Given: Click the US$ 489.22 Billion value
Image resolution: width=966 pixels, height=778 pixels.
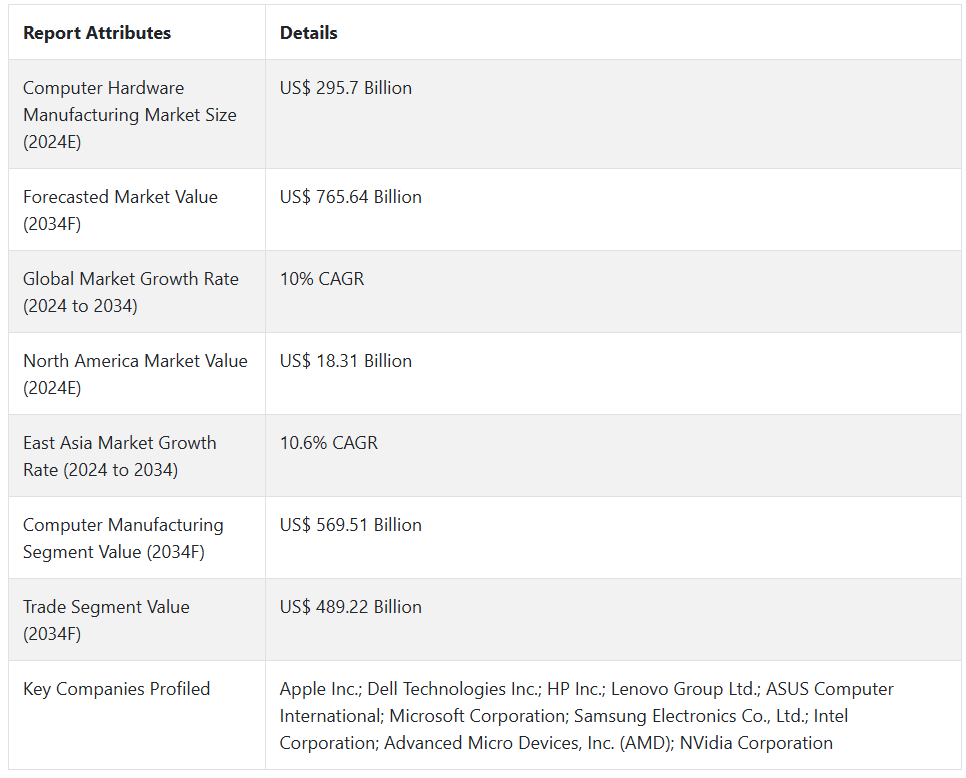Looking at the screenshot, I should [351, 607].
